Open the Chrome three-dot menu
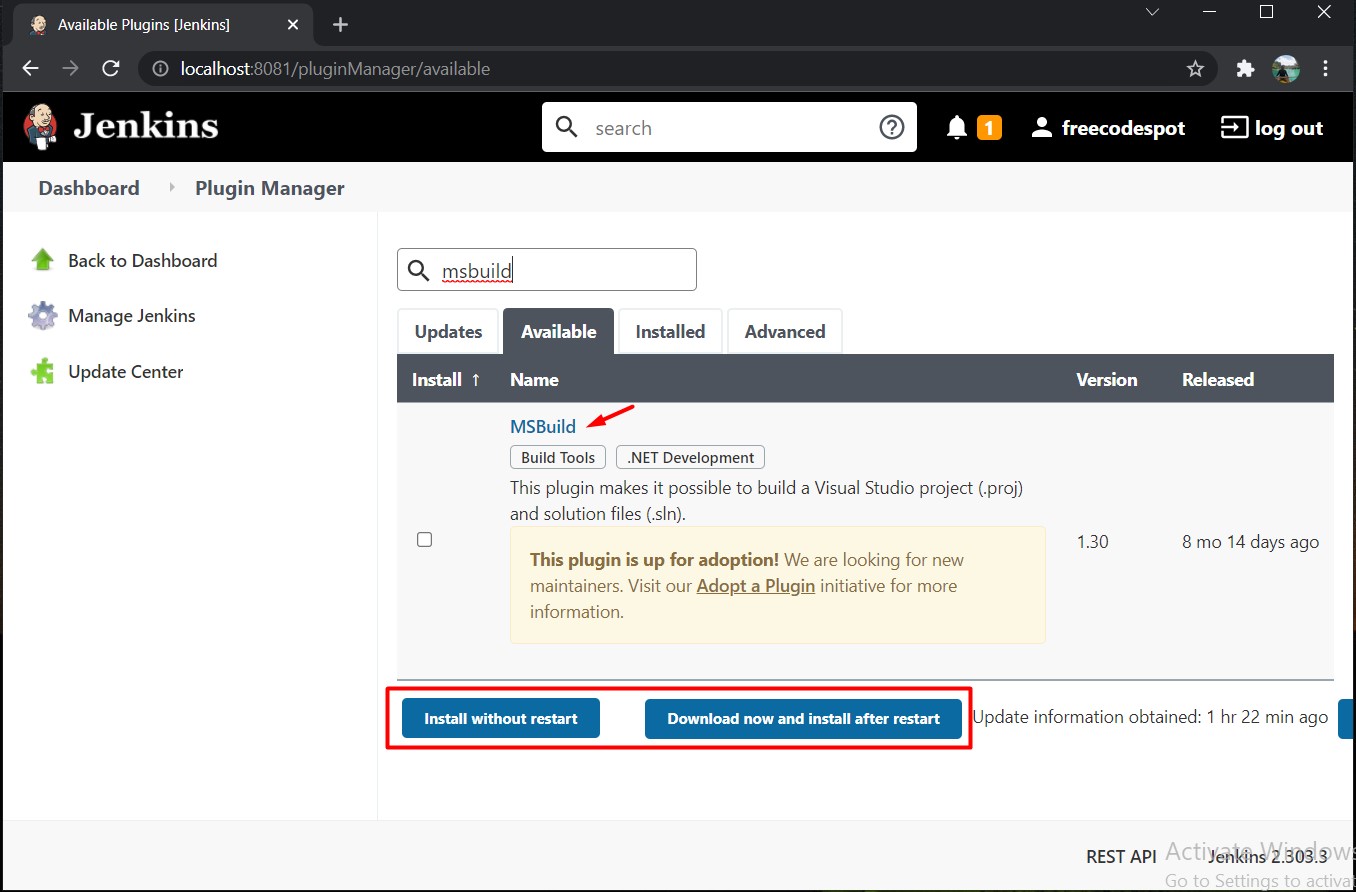 pyautogui.click(x=1326, y=69)
